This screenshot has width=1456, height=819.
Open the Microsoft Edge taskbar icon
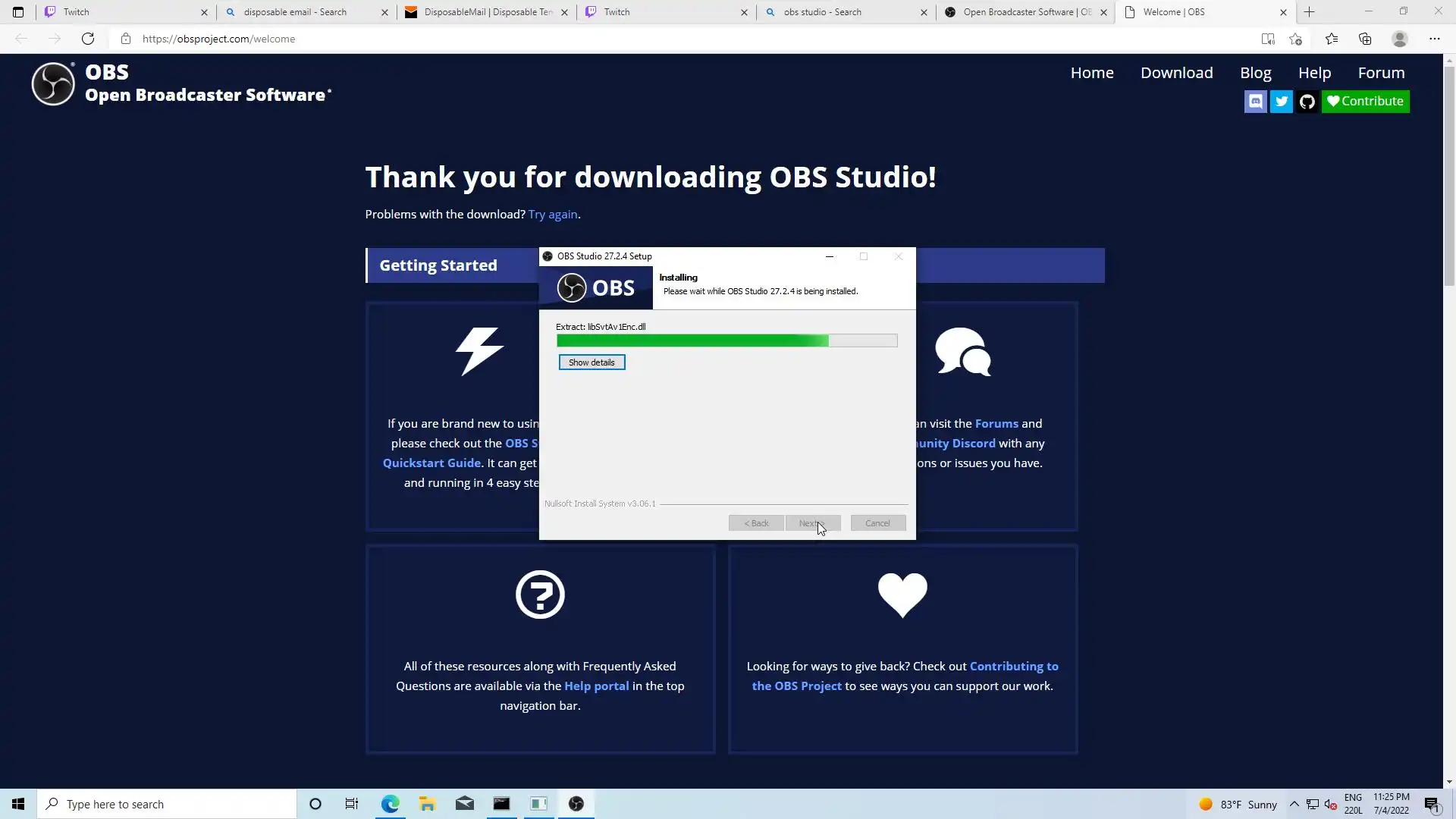click(390, 804)
